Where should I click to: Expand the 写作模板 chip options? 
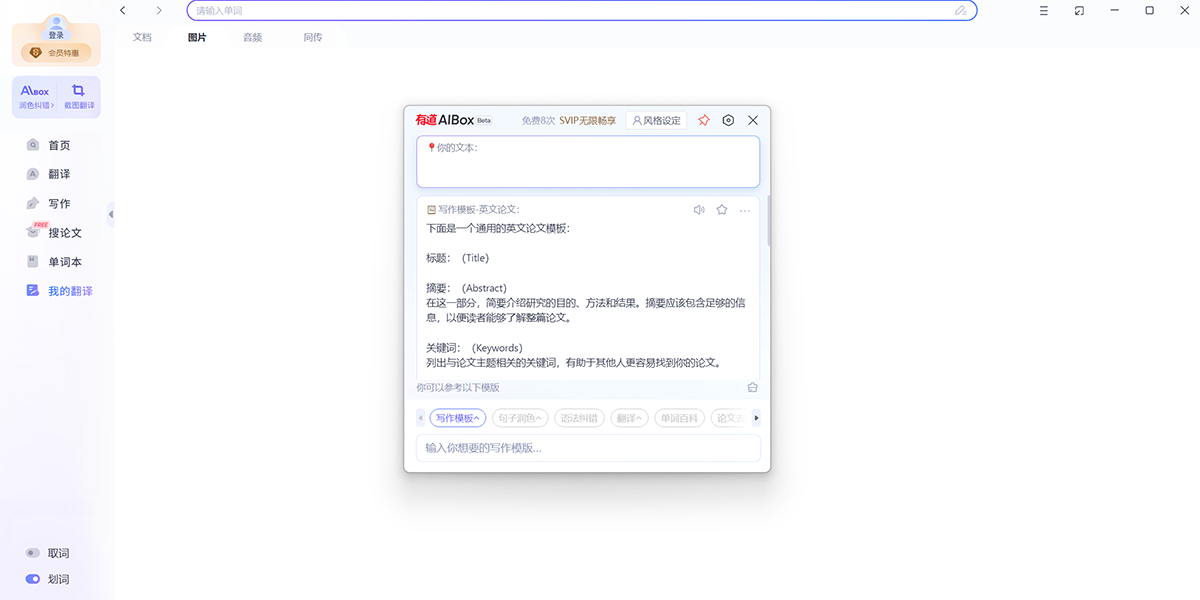(x=457, y=418)
